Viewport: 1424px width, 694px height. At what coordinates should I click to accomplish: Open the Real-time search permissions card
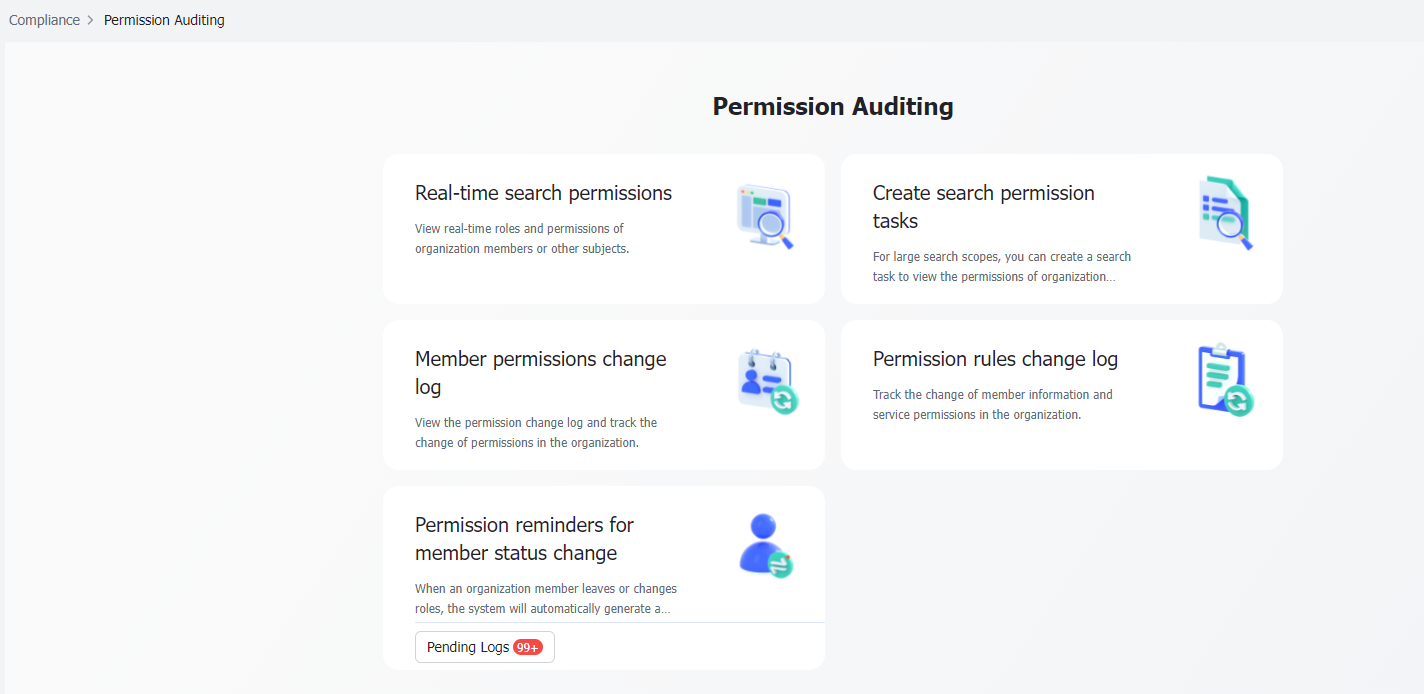click(x=603, y=228)
